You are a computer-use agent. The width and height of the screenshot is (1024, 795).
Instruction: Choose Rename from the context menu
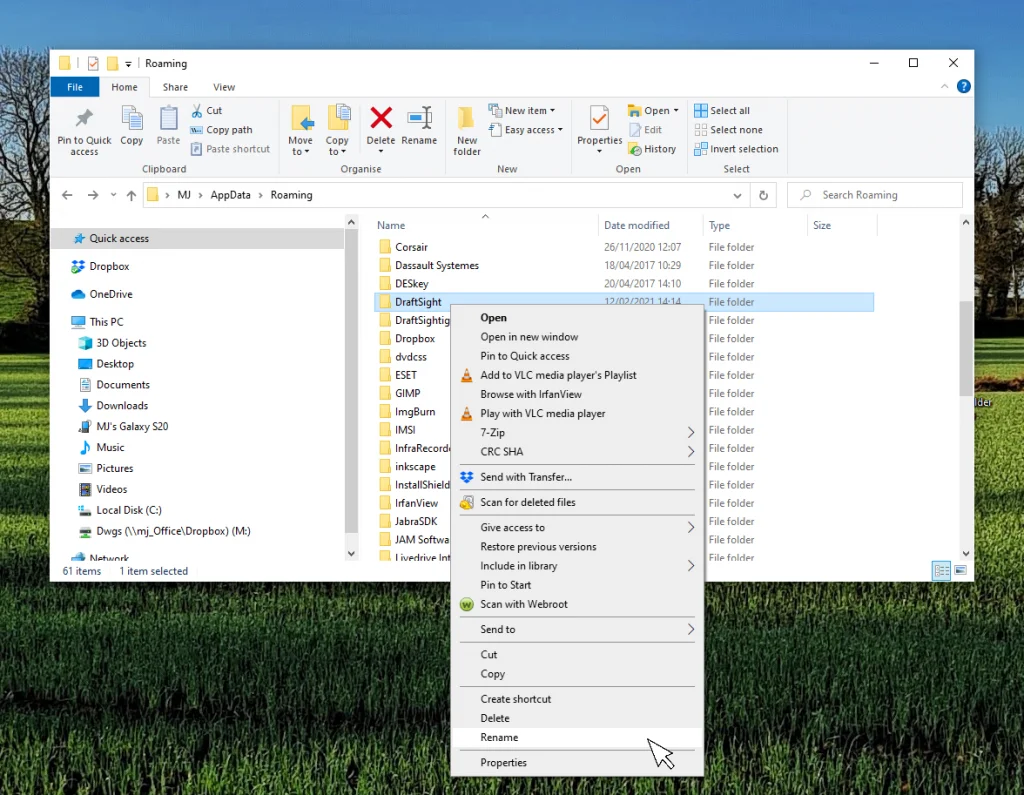tap(499, 737)
